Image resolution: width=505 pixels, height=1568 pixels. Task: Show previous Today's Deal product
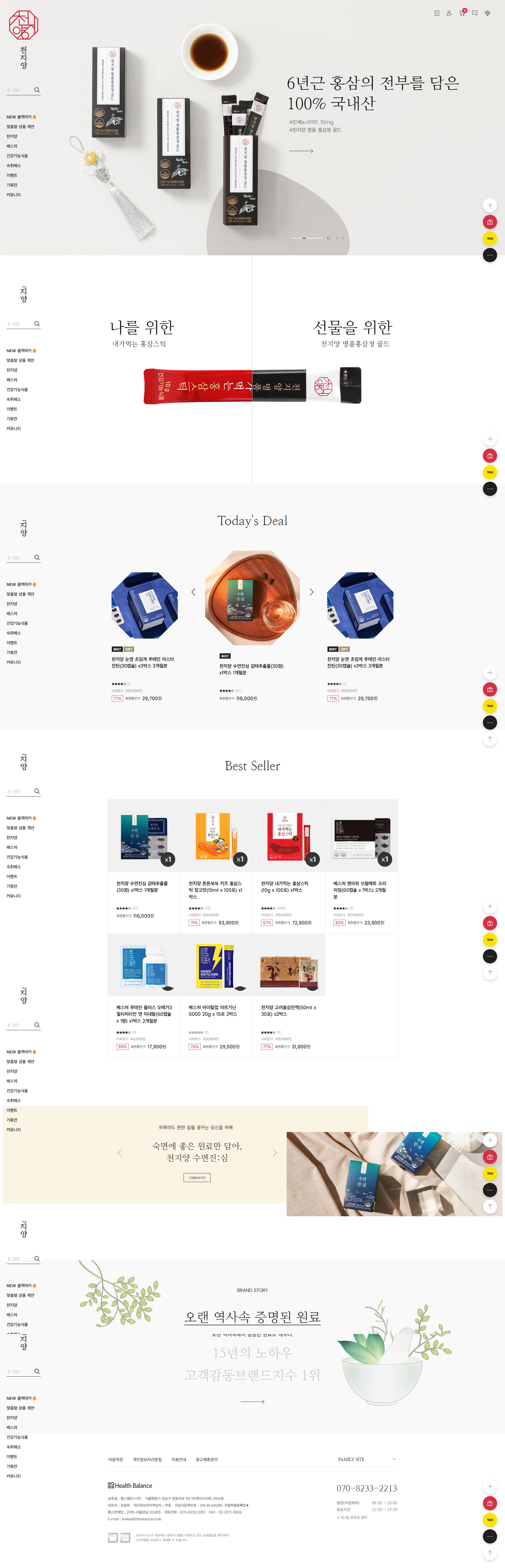tap(194, 592)
